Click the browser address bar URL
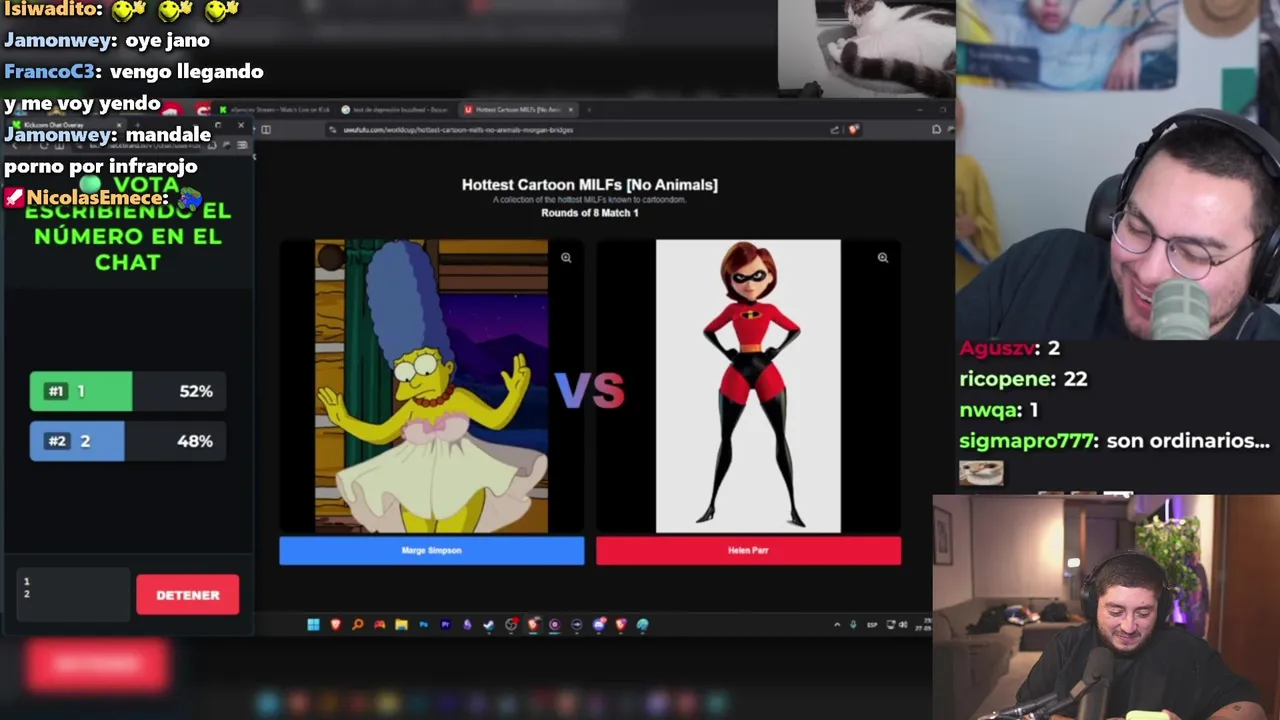Viewport: 1280px width, 720px height. click(458, 129)
